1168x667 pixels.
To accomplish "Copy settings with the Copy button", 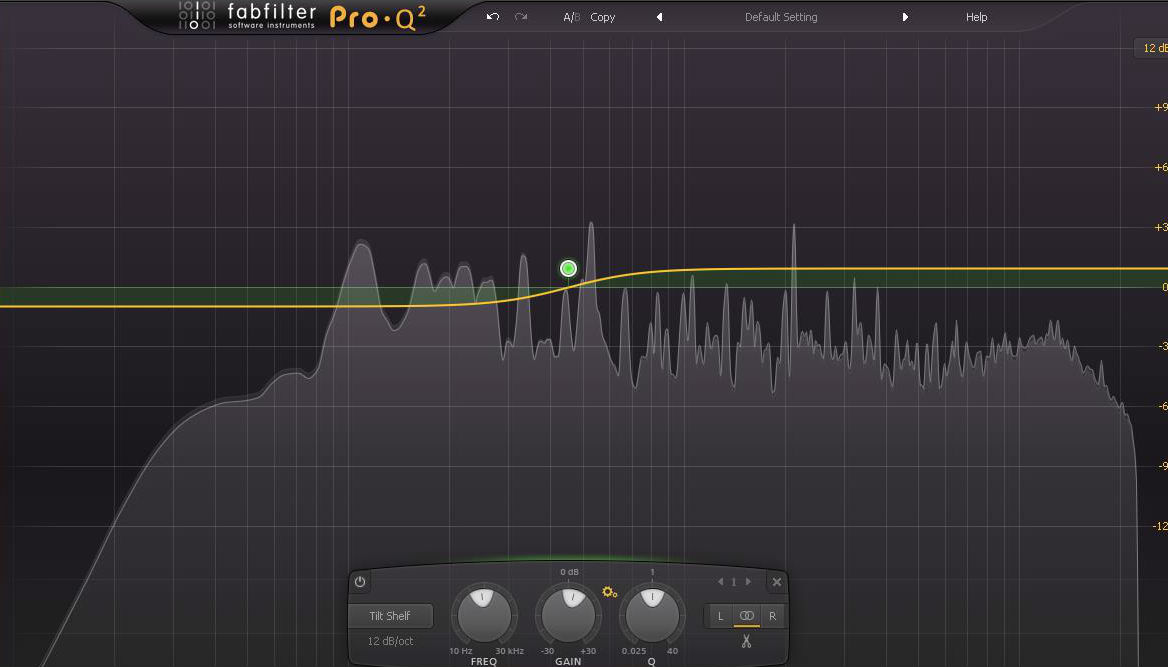I will 603,17.
